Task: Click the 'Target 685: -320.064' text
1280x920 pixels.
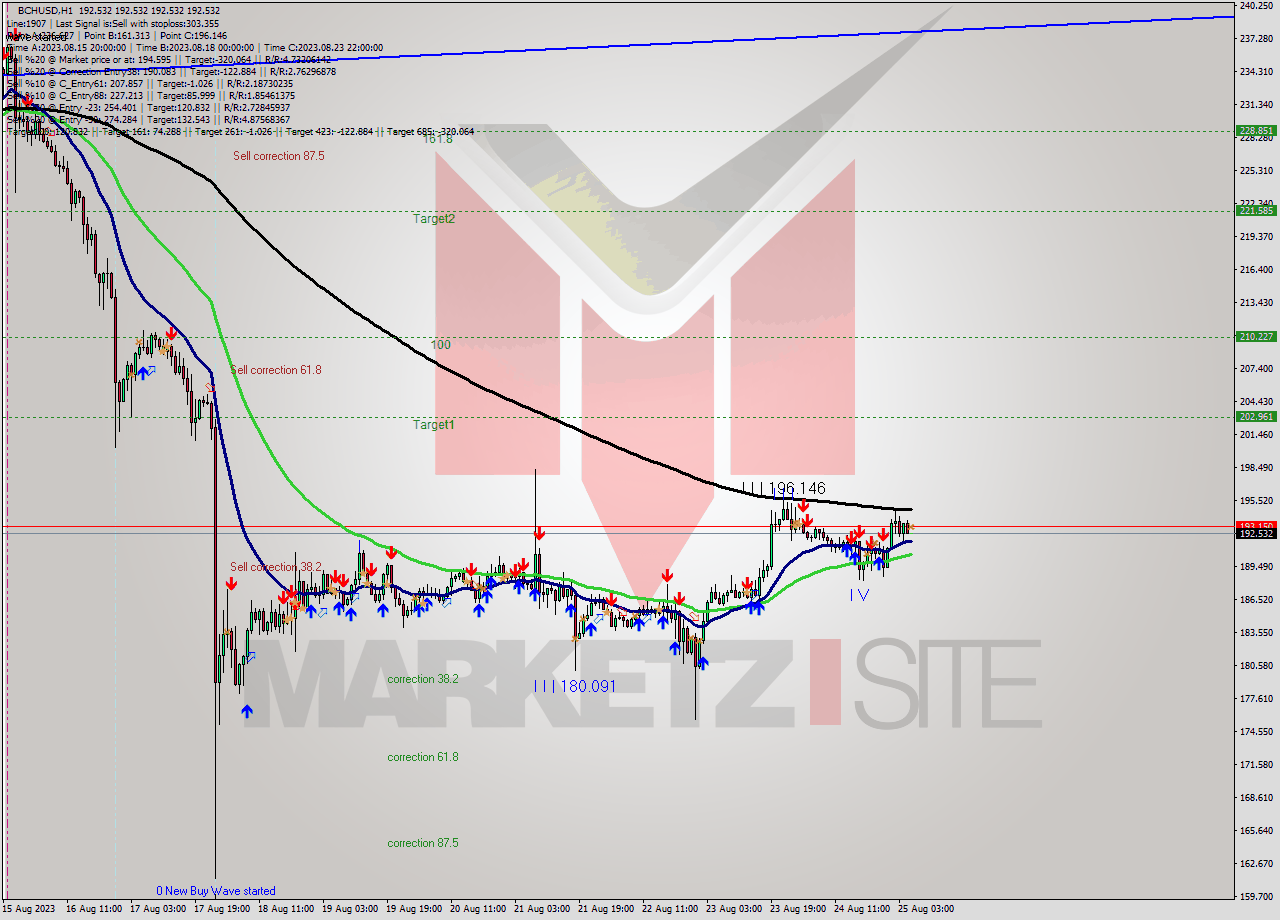Action: (430, 131)
